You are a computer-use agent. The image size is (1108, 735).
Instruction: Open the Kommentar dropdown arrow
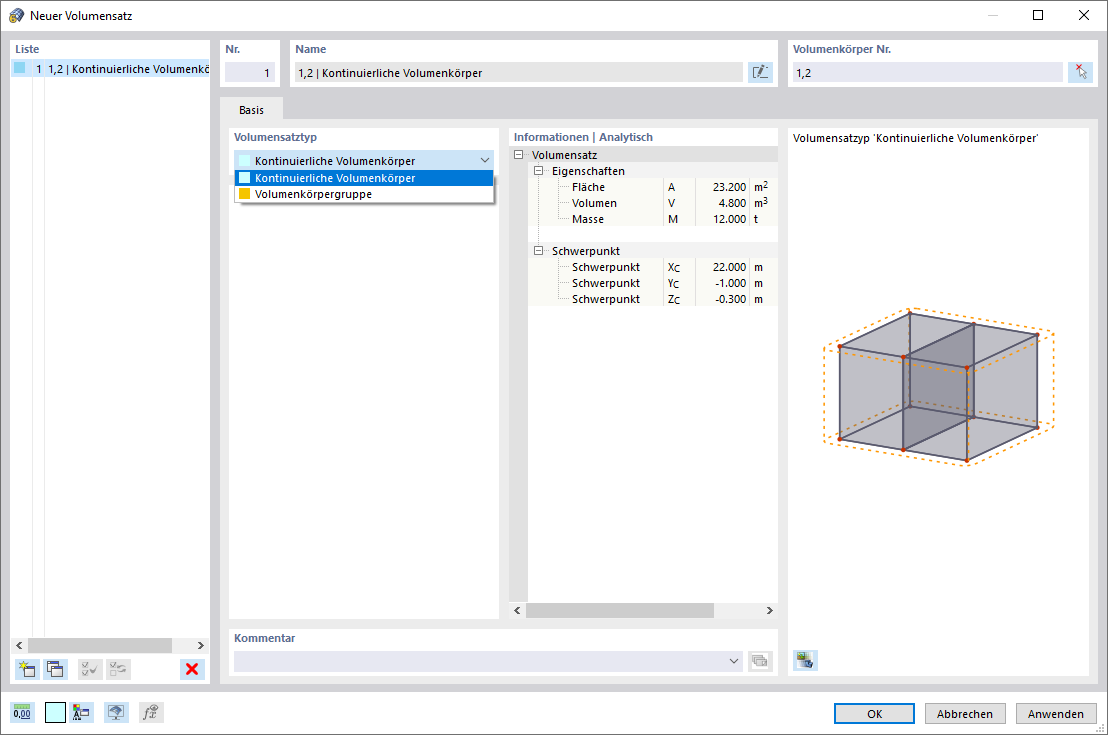pos(733,661)
